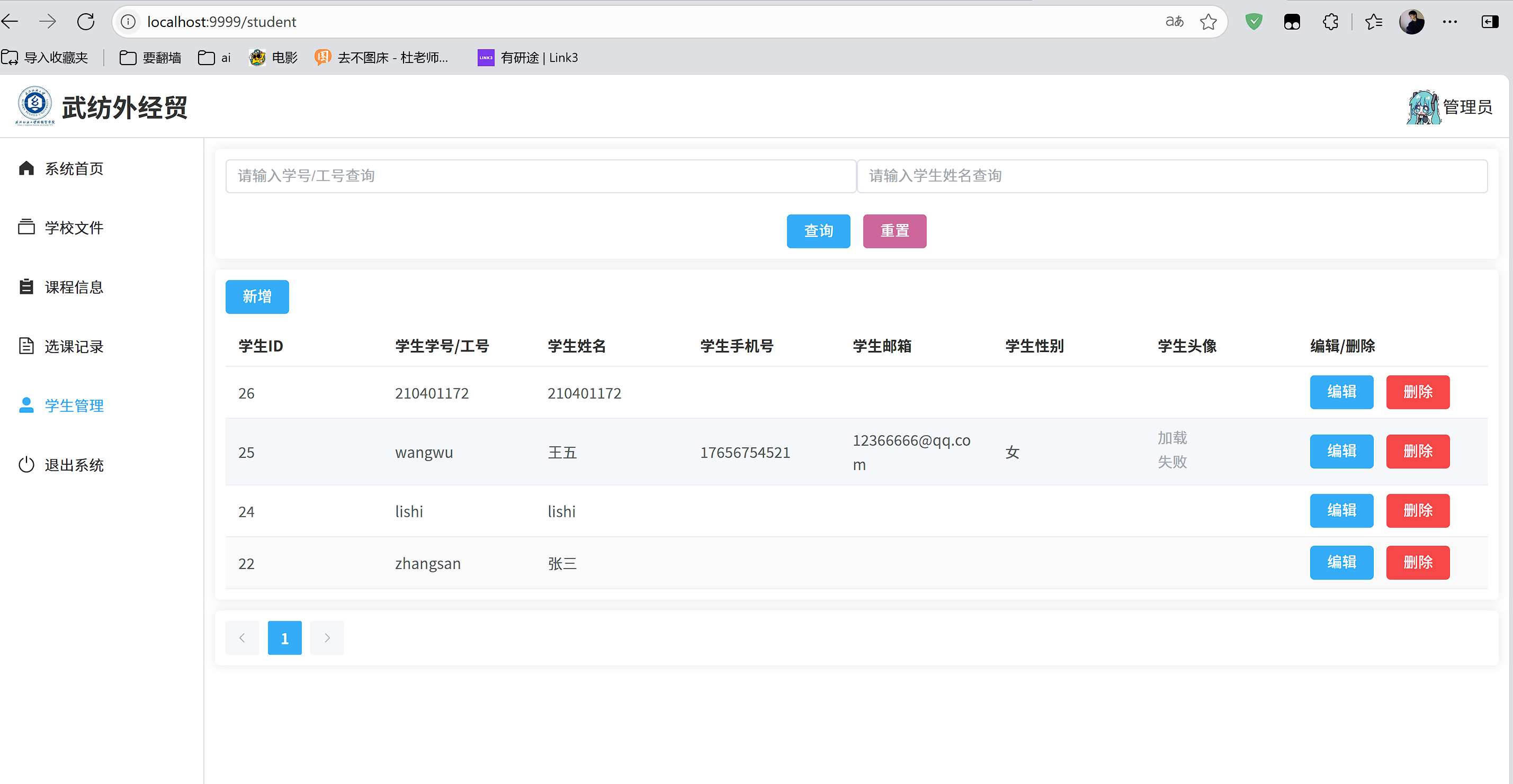This screenshot has height=784, width=1513.
Task: Click the 课程信息 clipboard icon
Action: 26,286
